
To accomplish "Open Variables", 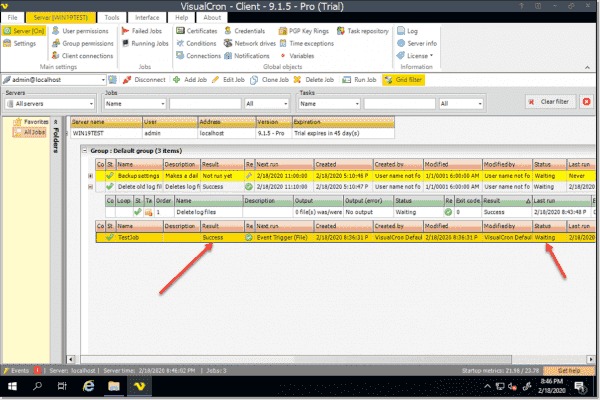I will tap(297, 56).
